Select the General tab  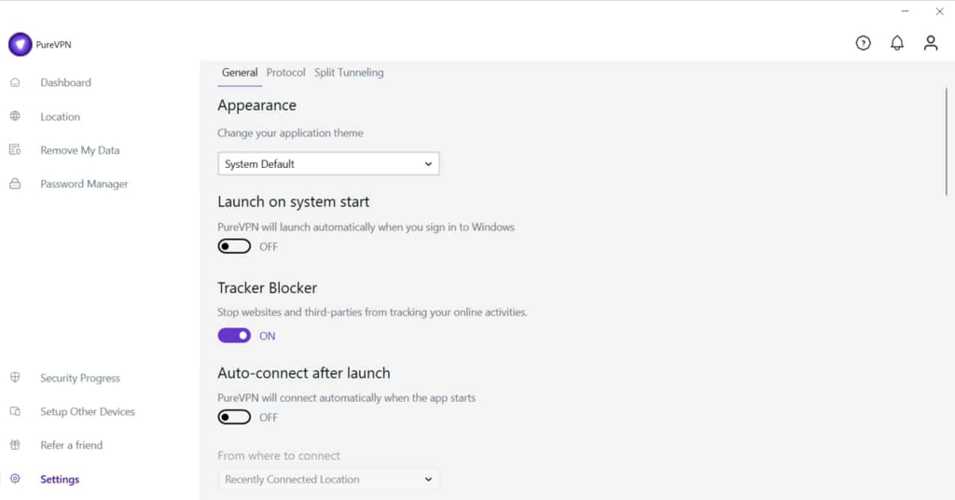(x=239, y=72)
